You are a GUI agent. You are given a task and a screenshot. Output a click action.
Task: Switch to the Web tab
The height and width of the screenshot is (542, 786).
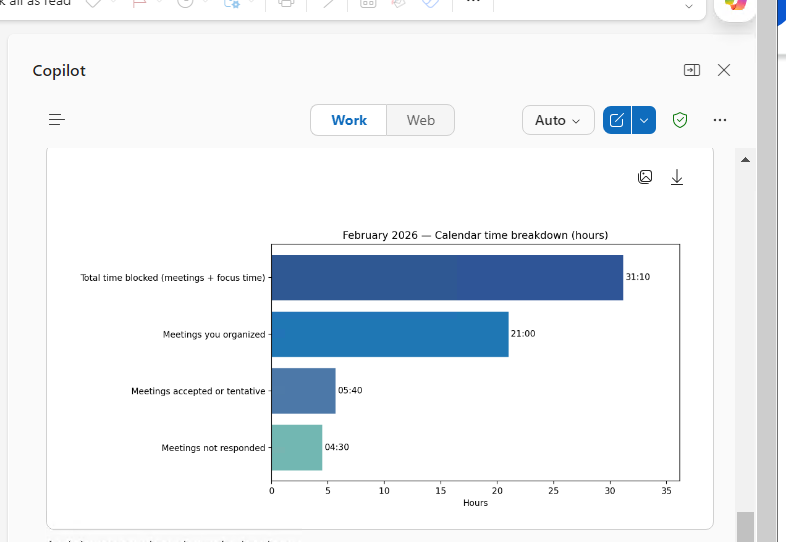pos(421,120)
